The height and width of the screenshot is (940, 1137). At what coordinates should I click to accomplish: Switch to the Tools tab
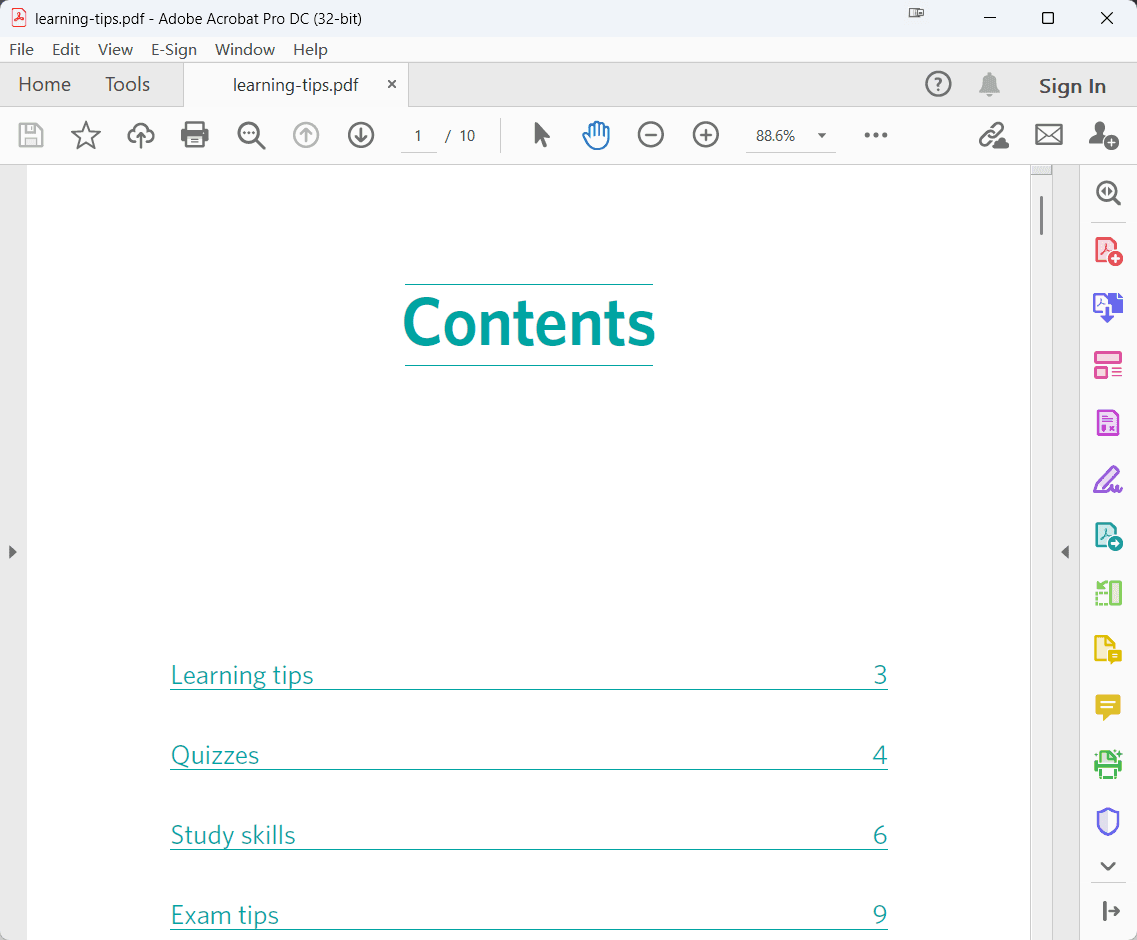pyautogui.click(x=128, y=85)
